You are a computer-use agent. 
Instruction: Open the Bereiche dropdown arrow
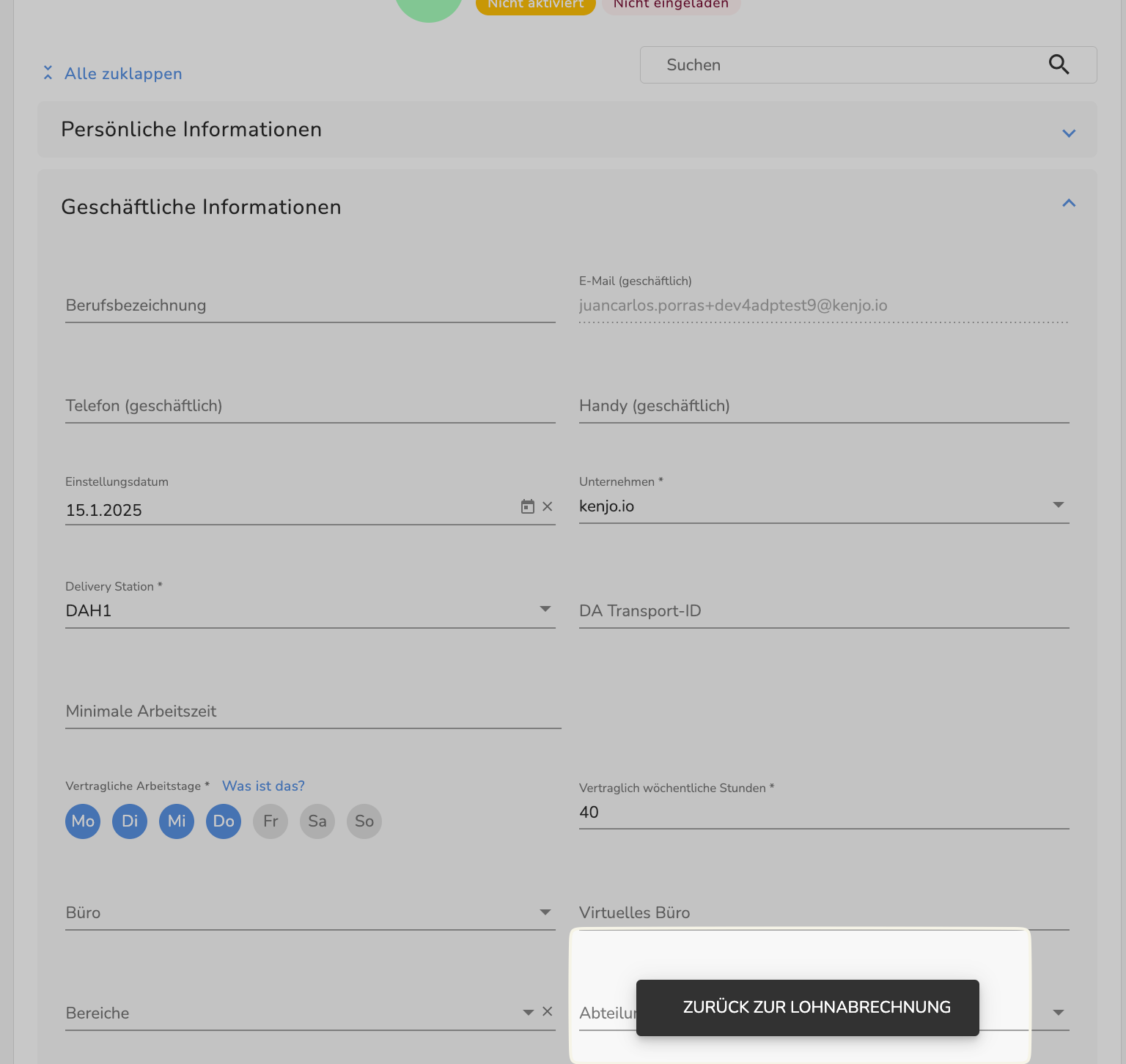coord(529,1012)
